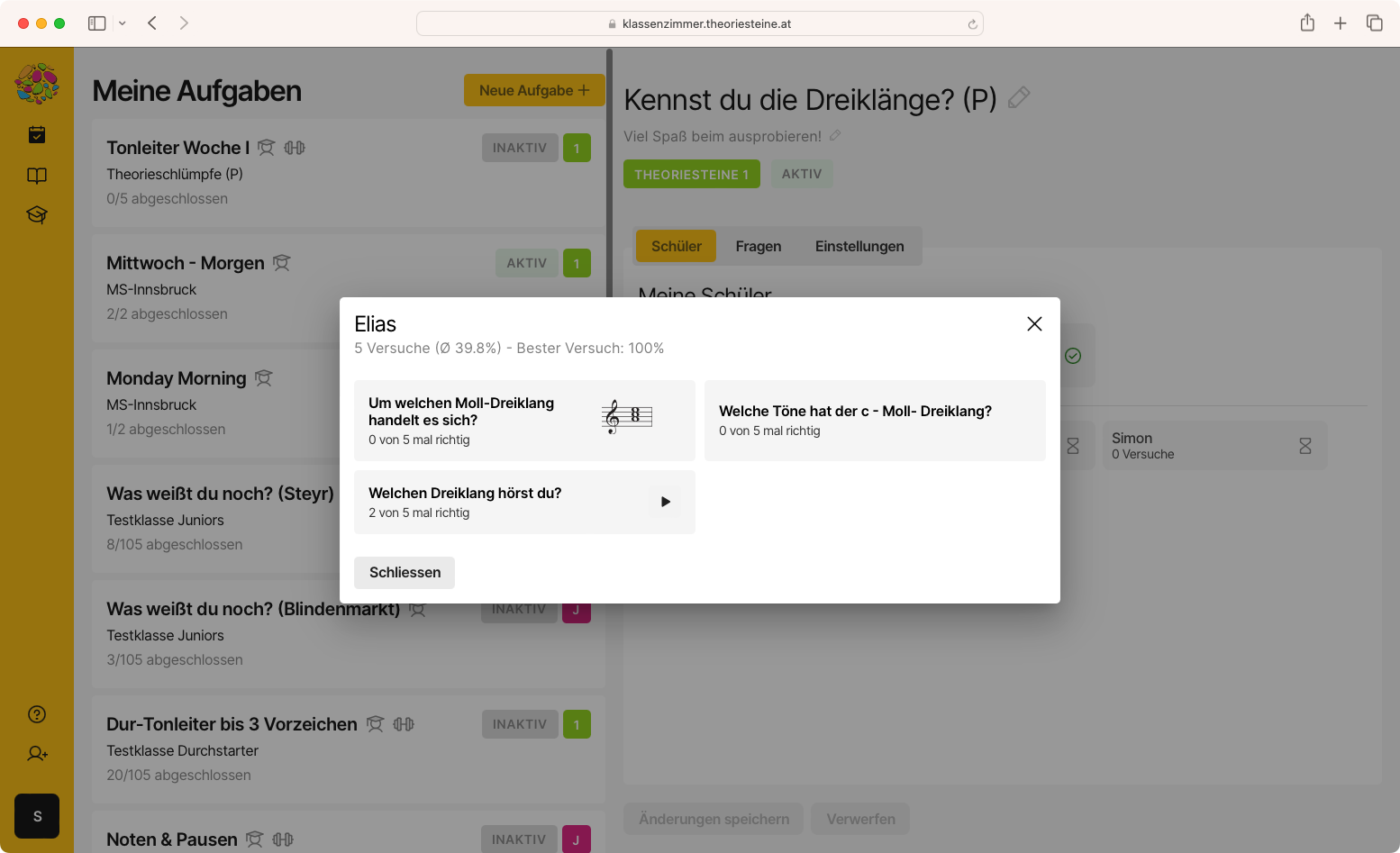Screen dimensions: 1400x853
Task: Open the Safari share menu
Action: coord(1307,23)
